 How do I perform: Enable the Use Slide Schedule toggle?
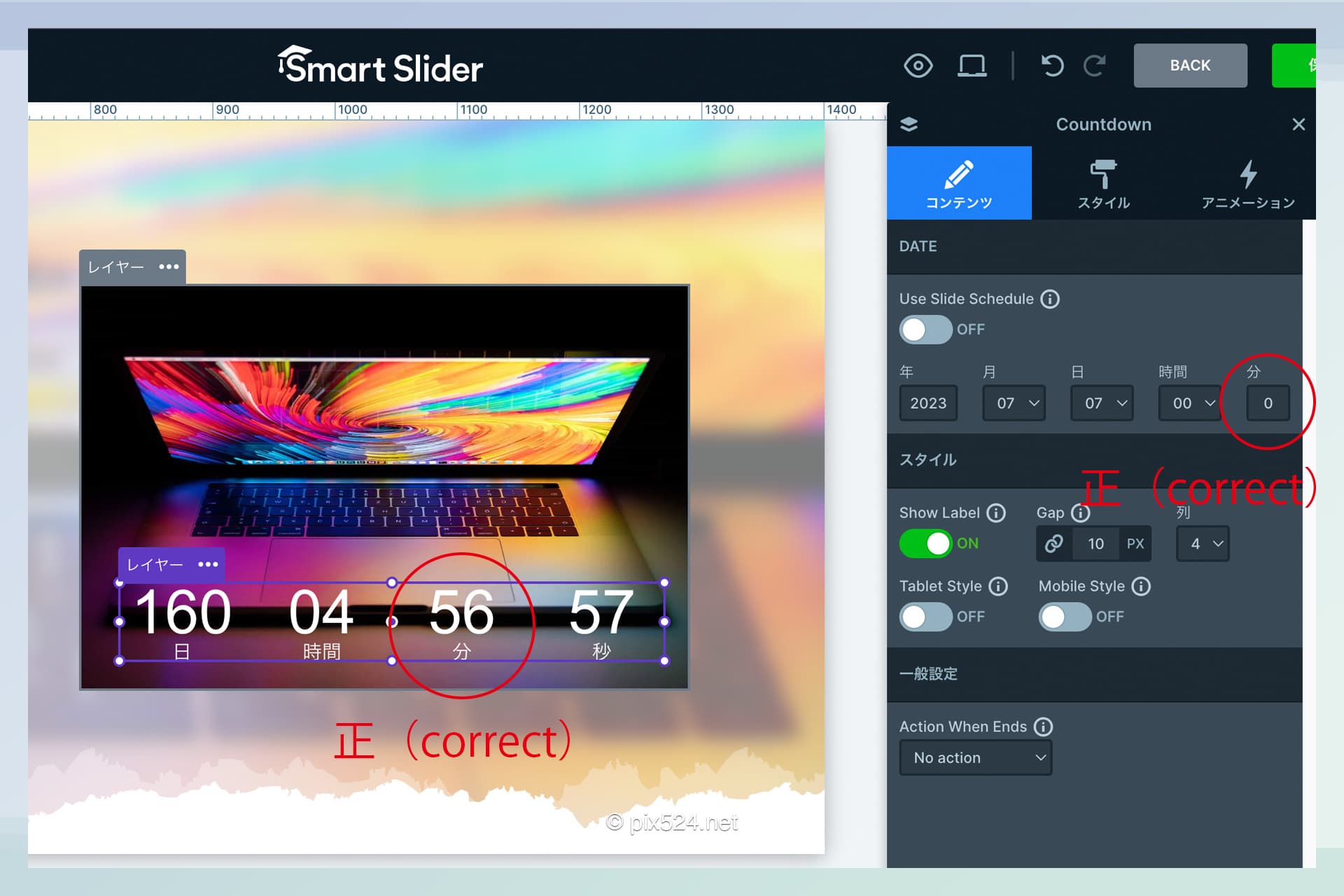(925, 329)
